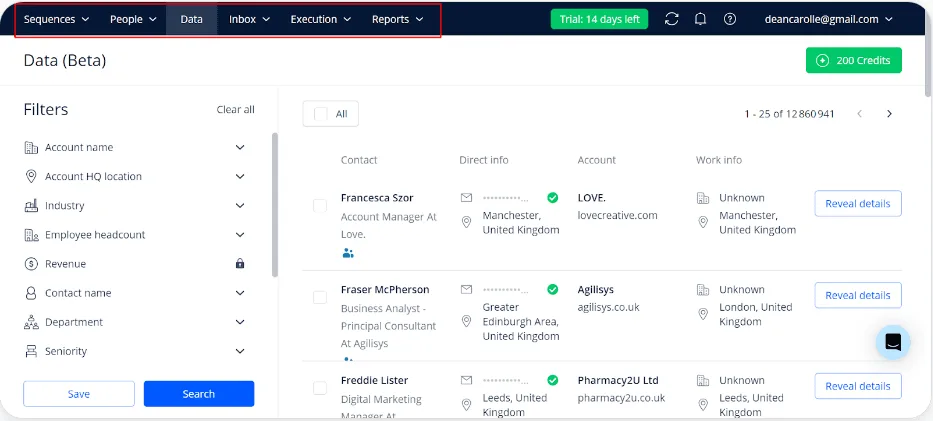Open the deancarolle@gmail.com account dropdown
933x421 pixels.
(828, 19)
